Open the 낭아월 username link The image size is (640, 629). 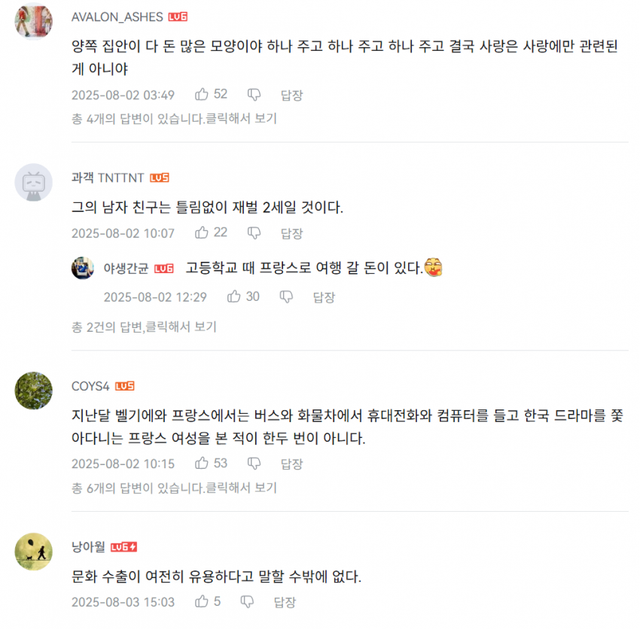89,547
